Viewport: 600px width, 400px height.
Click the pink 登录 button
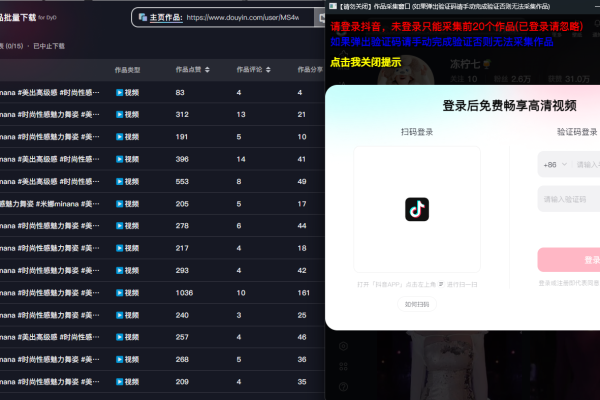(x=569, y=260)
